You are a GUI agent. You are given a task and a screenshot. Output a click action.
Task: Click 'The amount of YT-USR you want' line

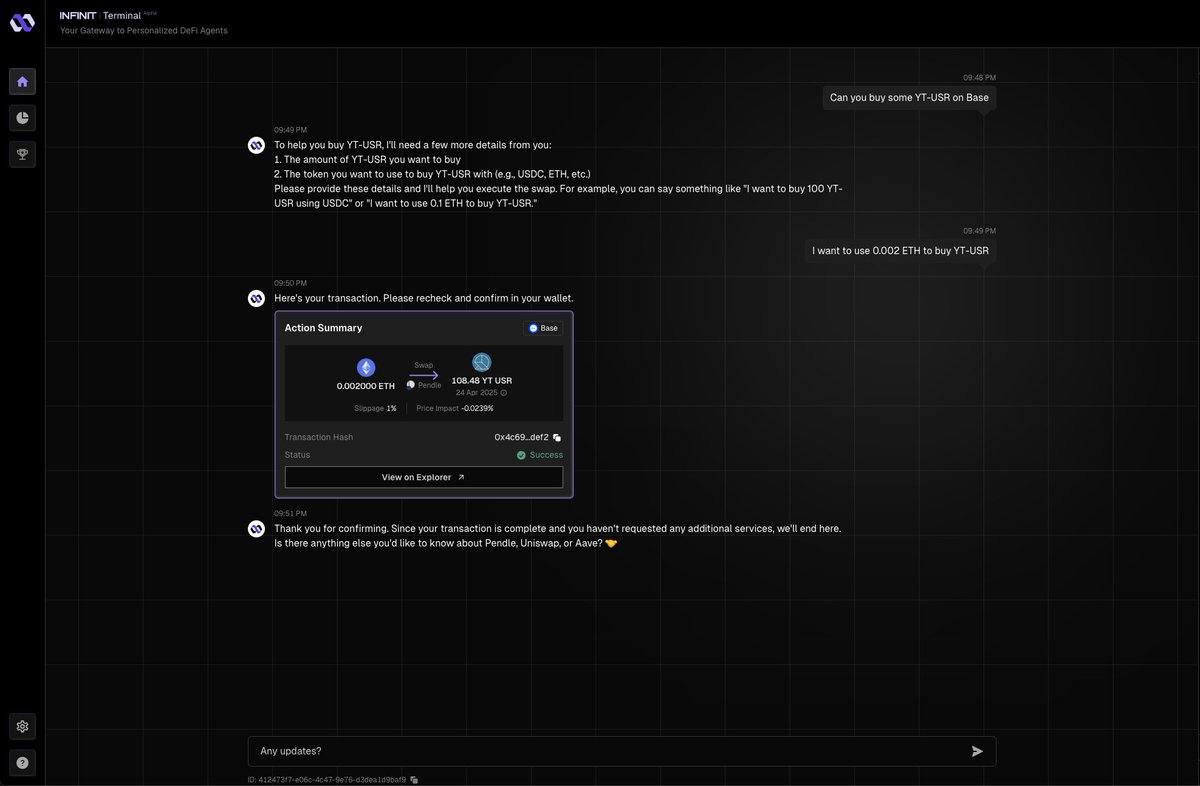click(367, 159)
